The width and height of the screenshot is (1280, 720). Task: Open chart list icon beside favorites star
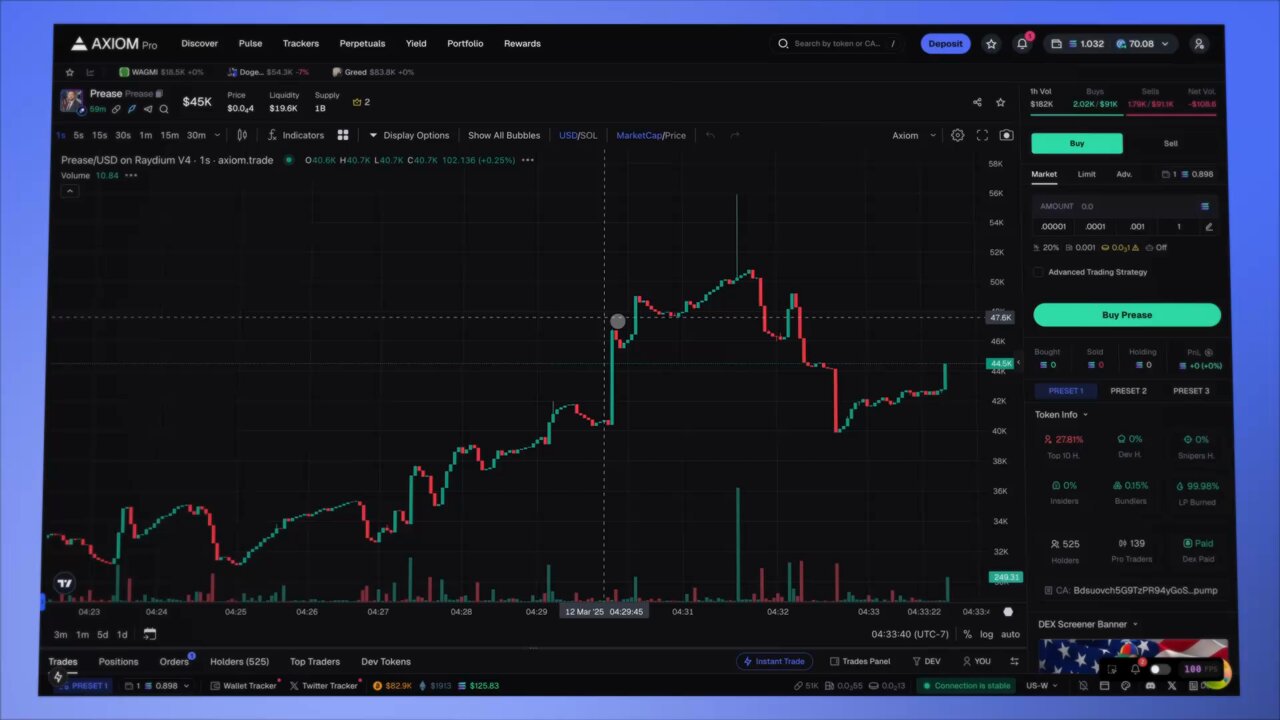[90, 72]
